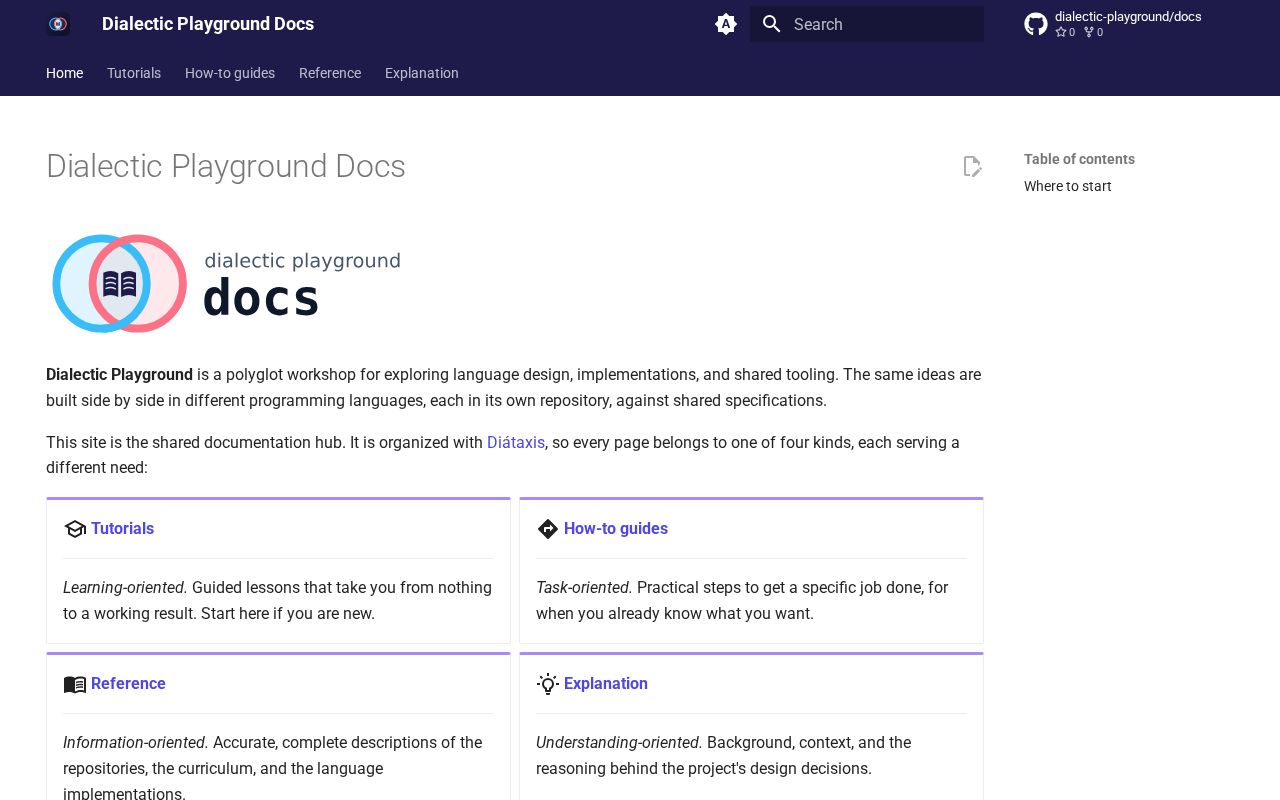Click the 'Task-oriented.' italic text
Viewport: 1280px width, 800px height.
pos(584,587)
